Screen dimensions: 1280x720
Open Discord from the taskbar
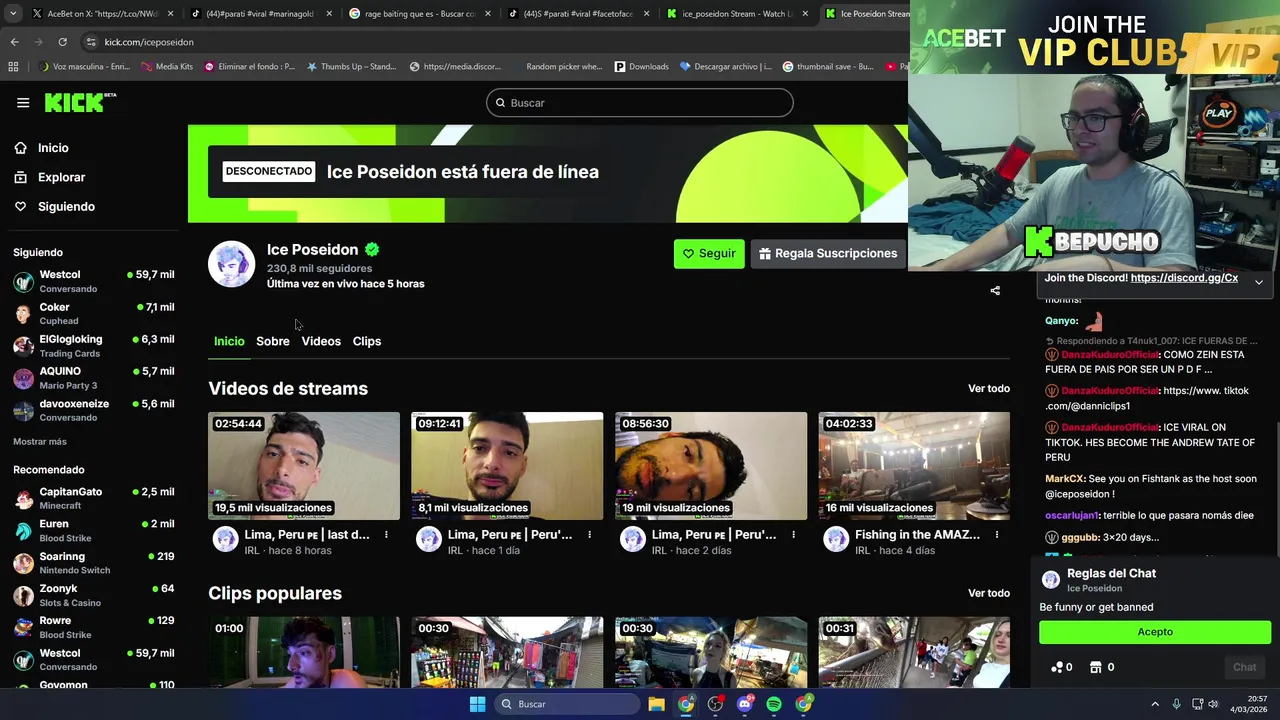[x=744, y=704]
